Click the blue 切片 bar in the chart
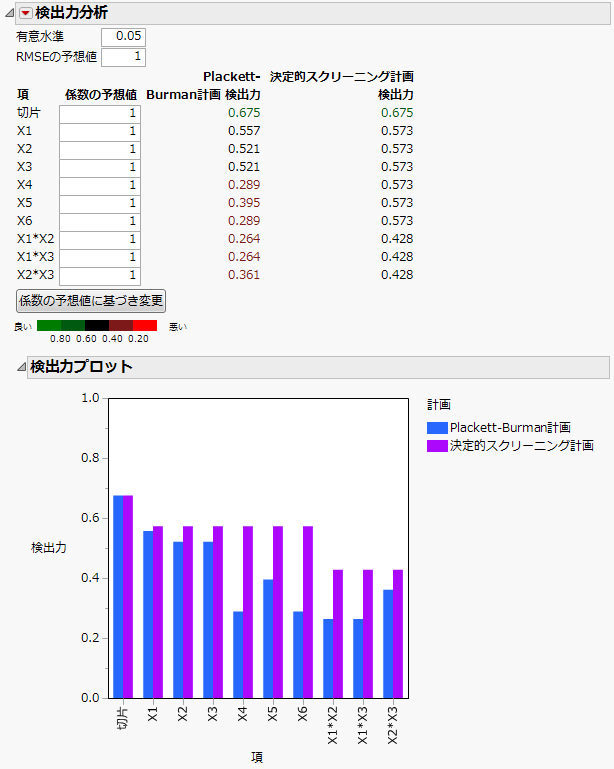This screenshot has height=769, width=614. click(118, 596)
